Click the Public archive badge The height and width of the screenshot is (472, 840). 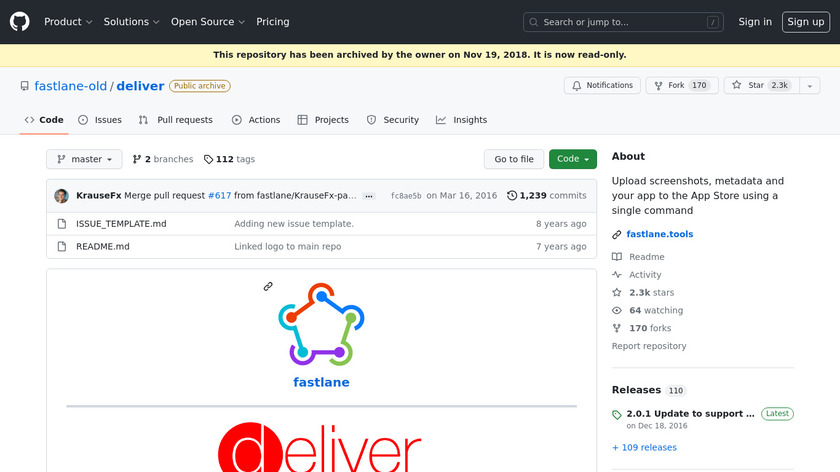(x=200, y=86)
